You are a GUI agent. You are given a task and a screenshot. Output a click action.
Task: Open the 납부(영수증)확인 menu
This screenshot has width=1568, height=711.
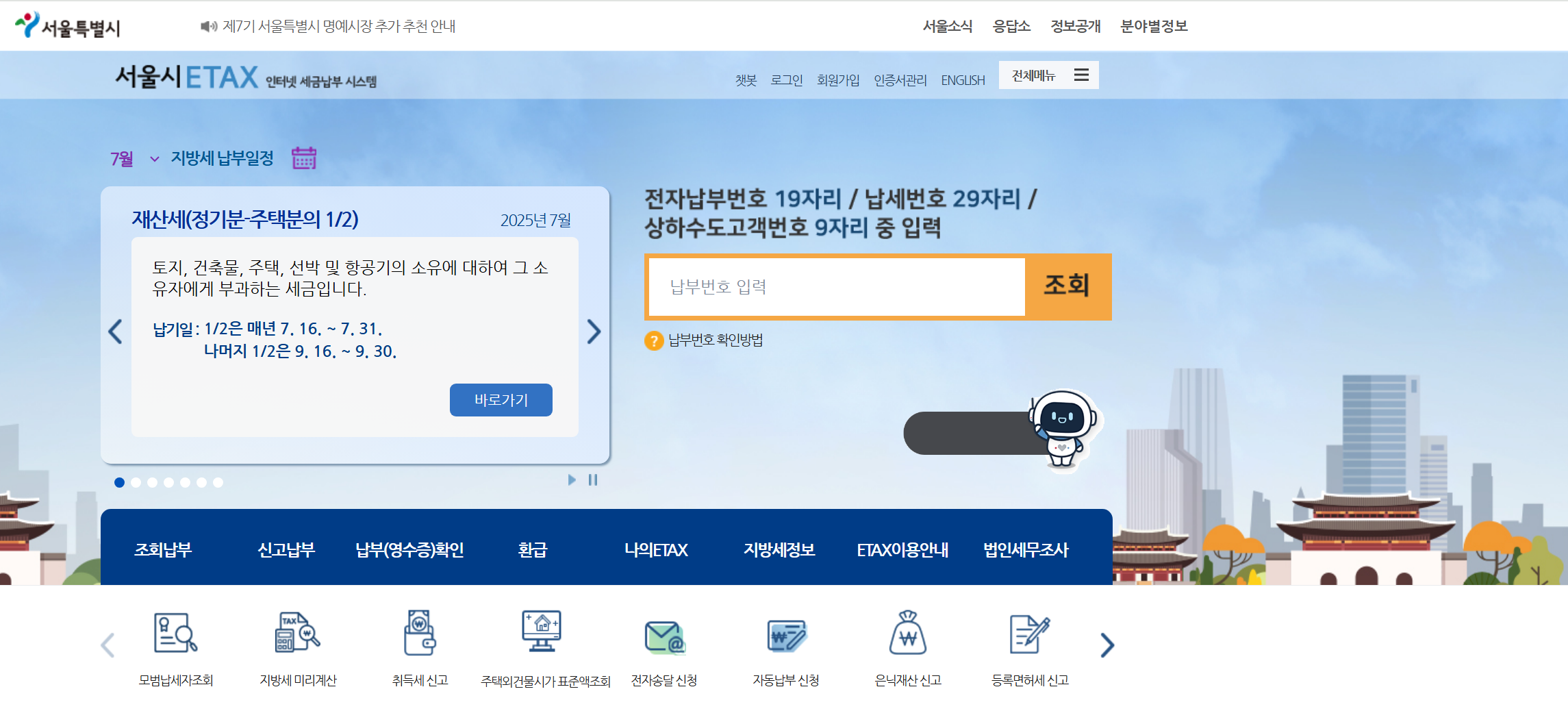409,550
